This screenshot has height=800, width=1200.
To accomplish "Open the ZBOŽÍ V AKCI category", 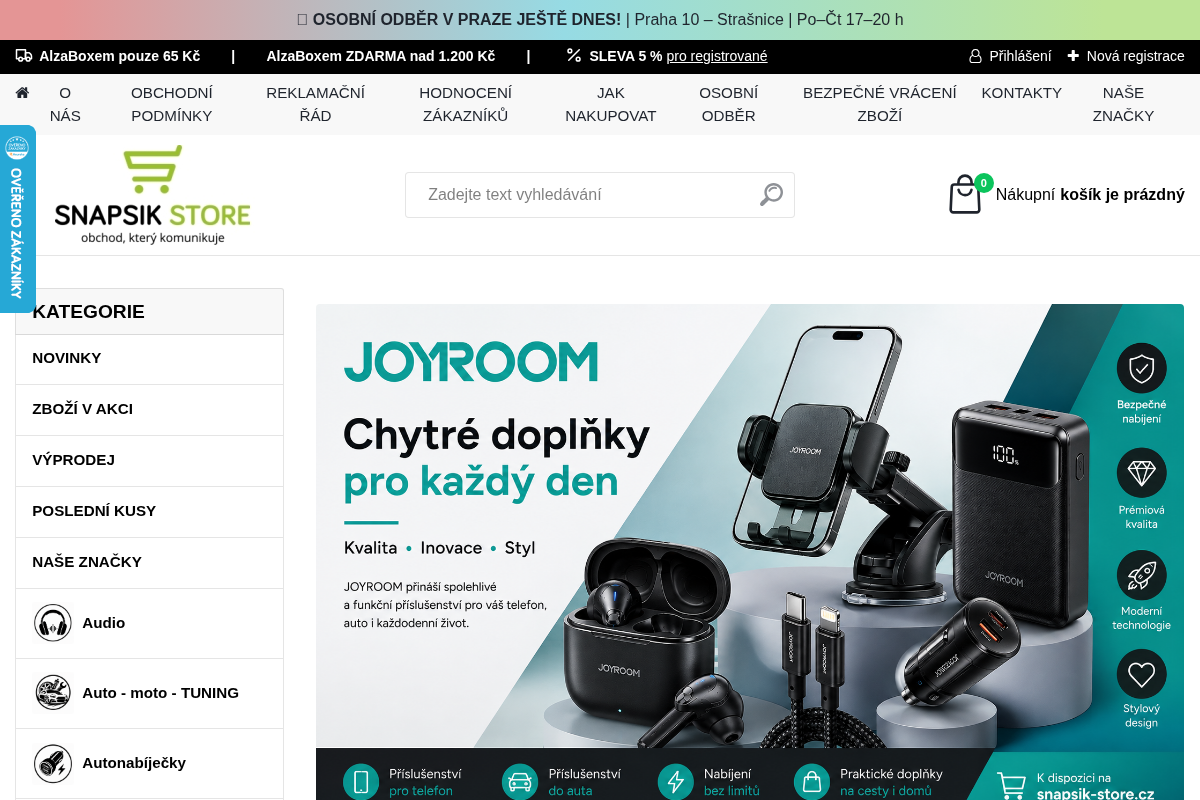I will [150, 409].
